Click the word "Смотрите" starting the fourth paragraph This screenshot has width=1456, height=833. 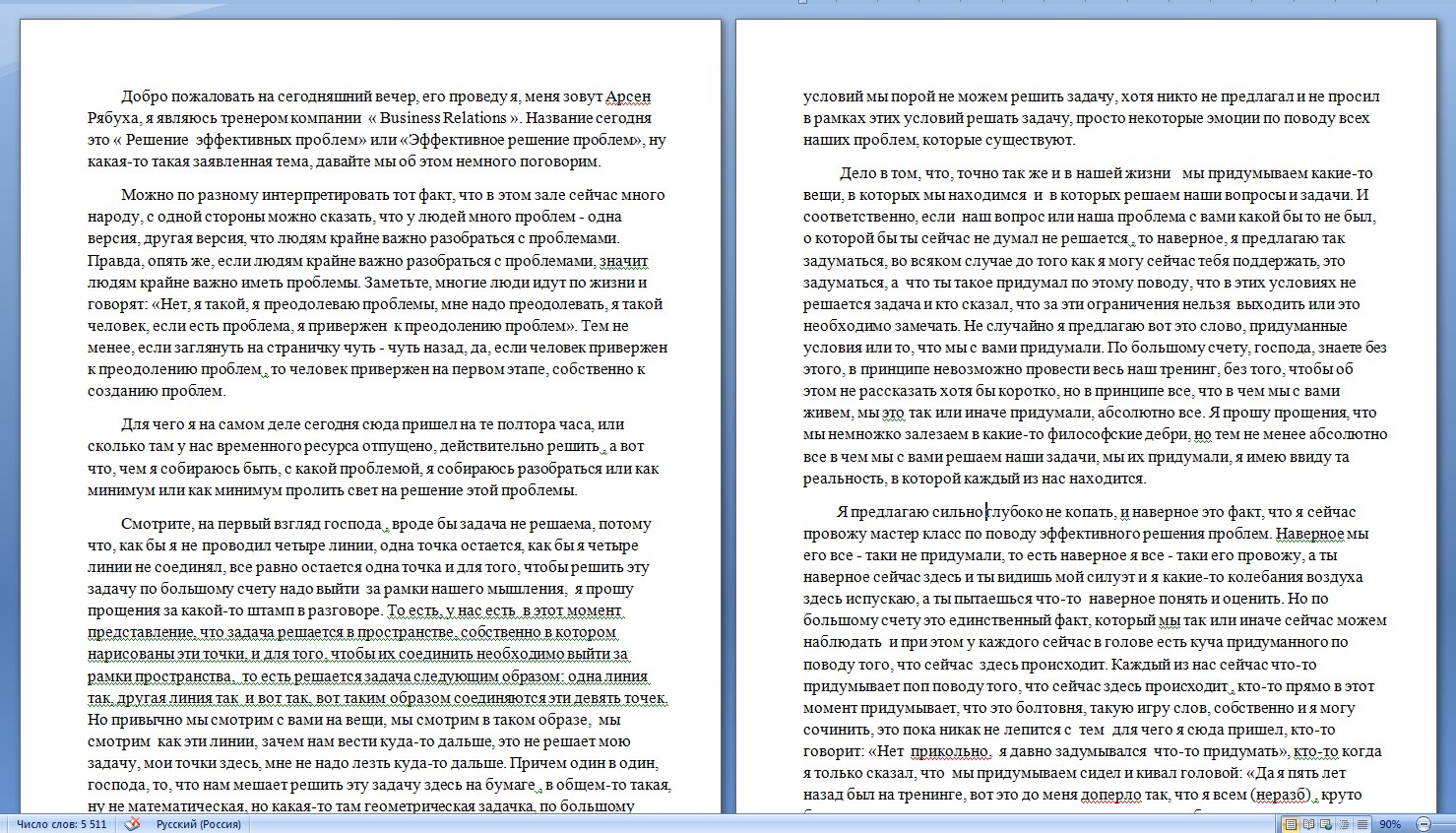158,524
